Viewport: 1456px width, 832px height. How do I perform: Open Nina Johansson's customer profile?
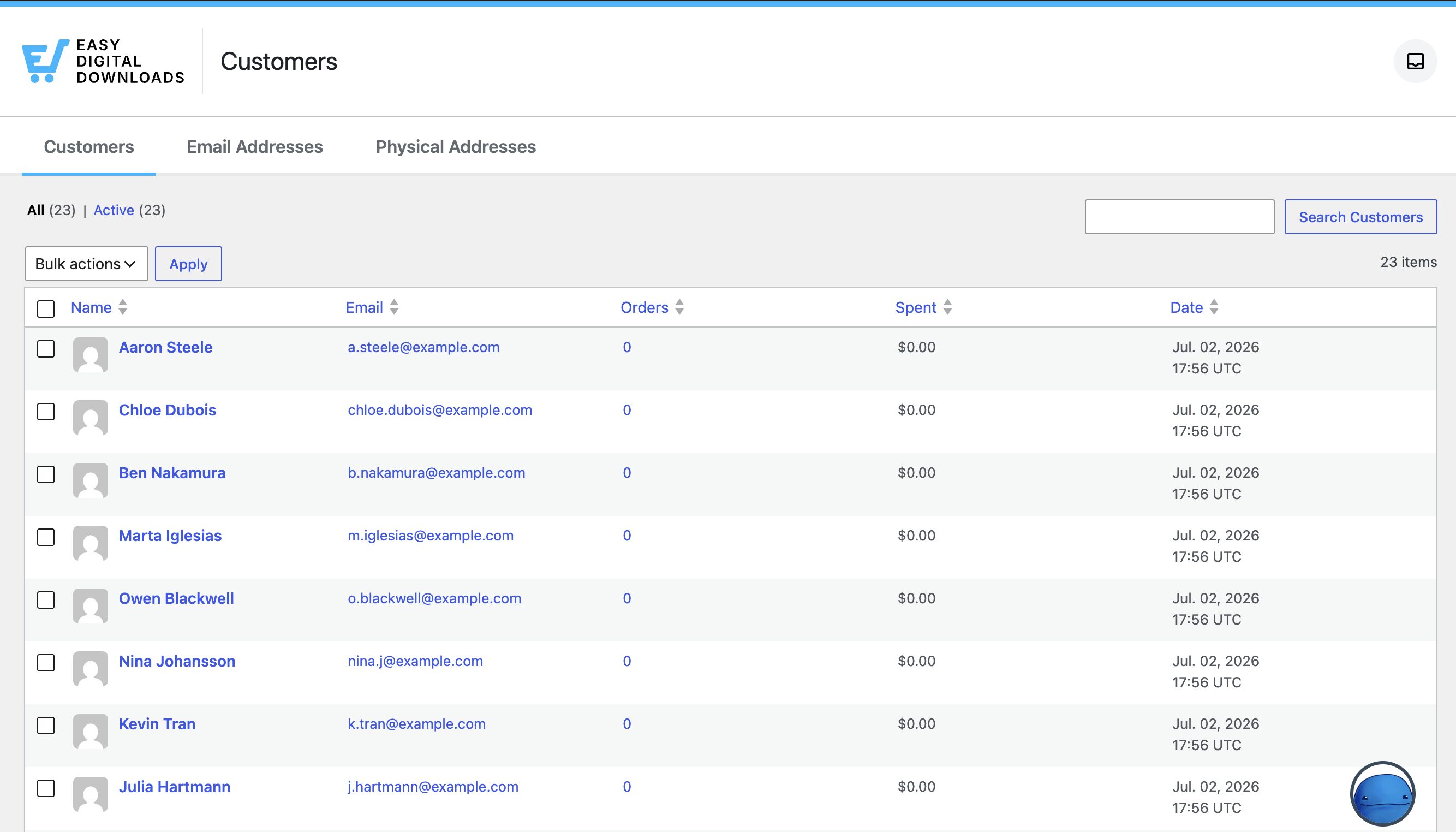click(177, 661)
